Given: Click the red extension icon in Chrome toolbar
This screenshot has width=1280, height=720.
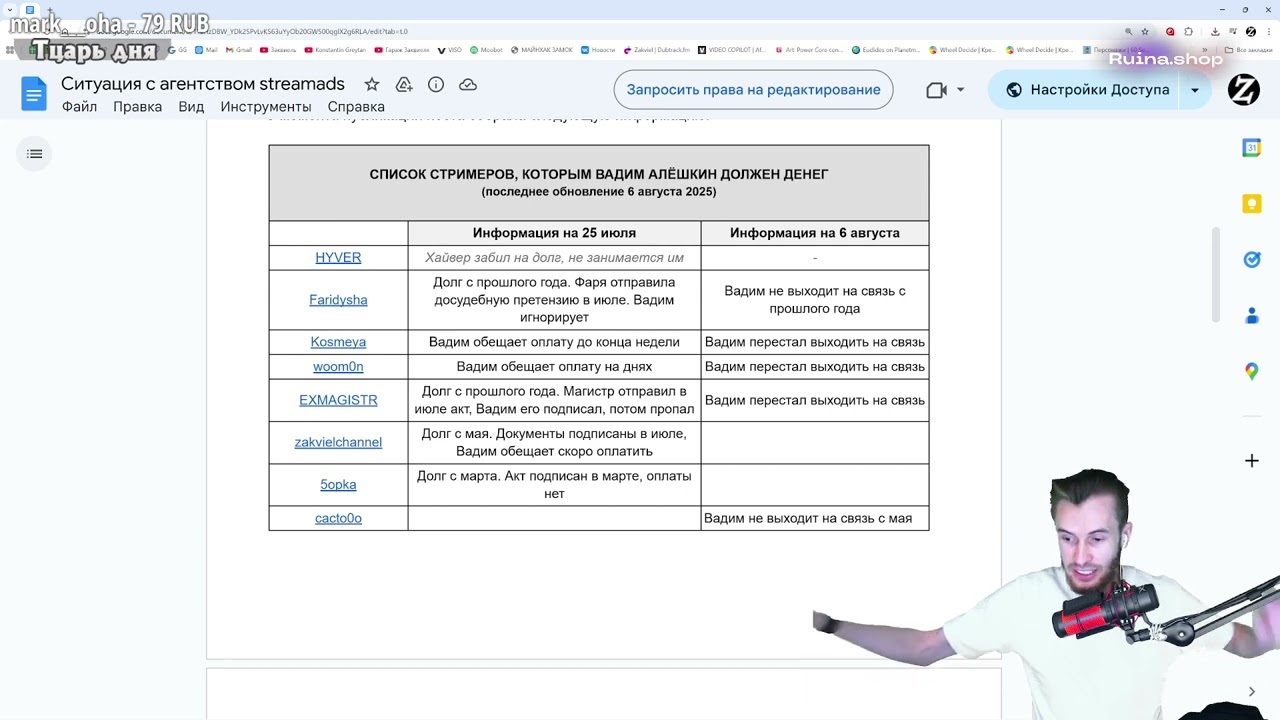Looking at the screenshot, I should coord(1170,32).
